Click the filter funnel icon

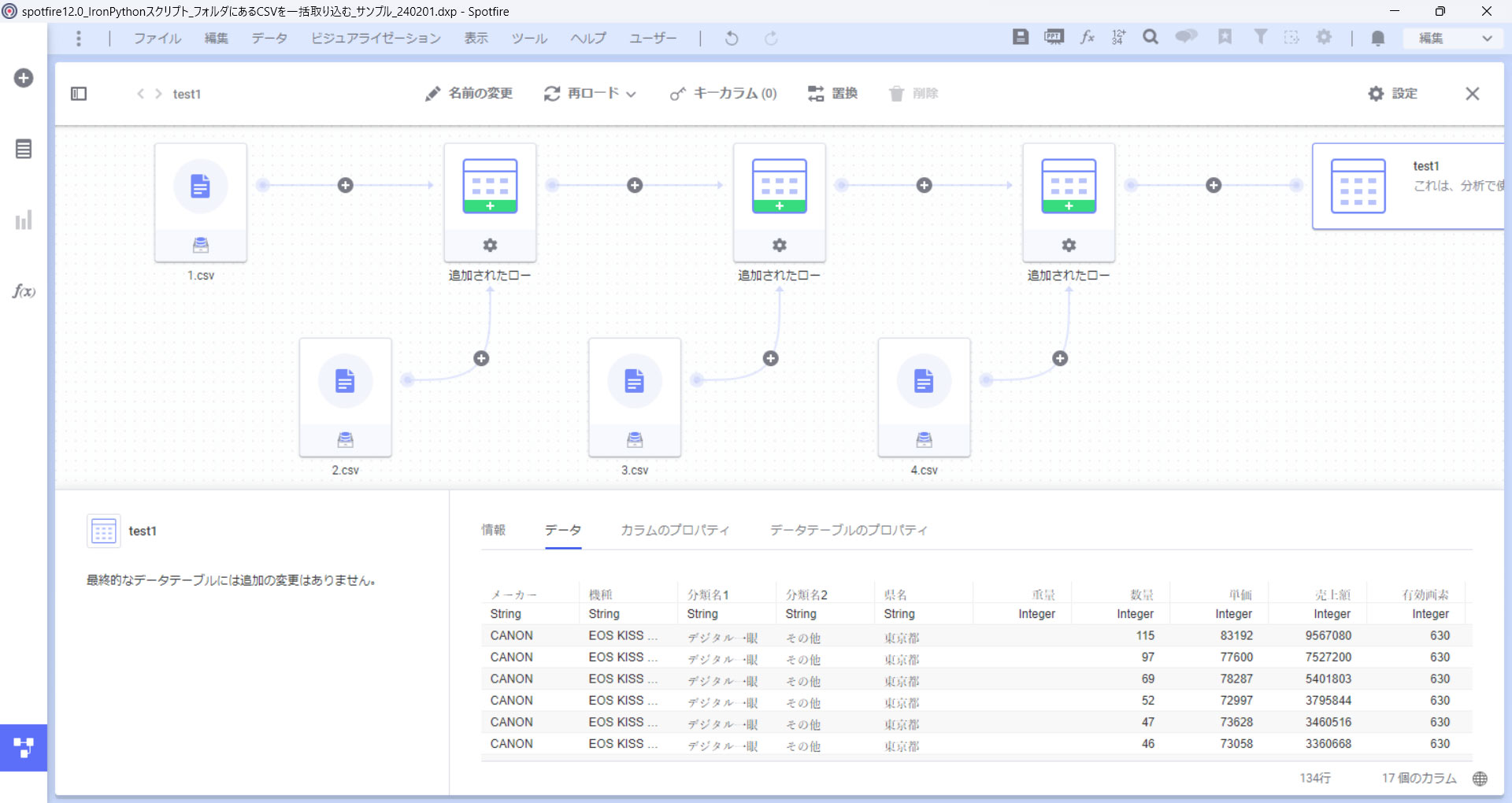click(x=1260, y=37)
